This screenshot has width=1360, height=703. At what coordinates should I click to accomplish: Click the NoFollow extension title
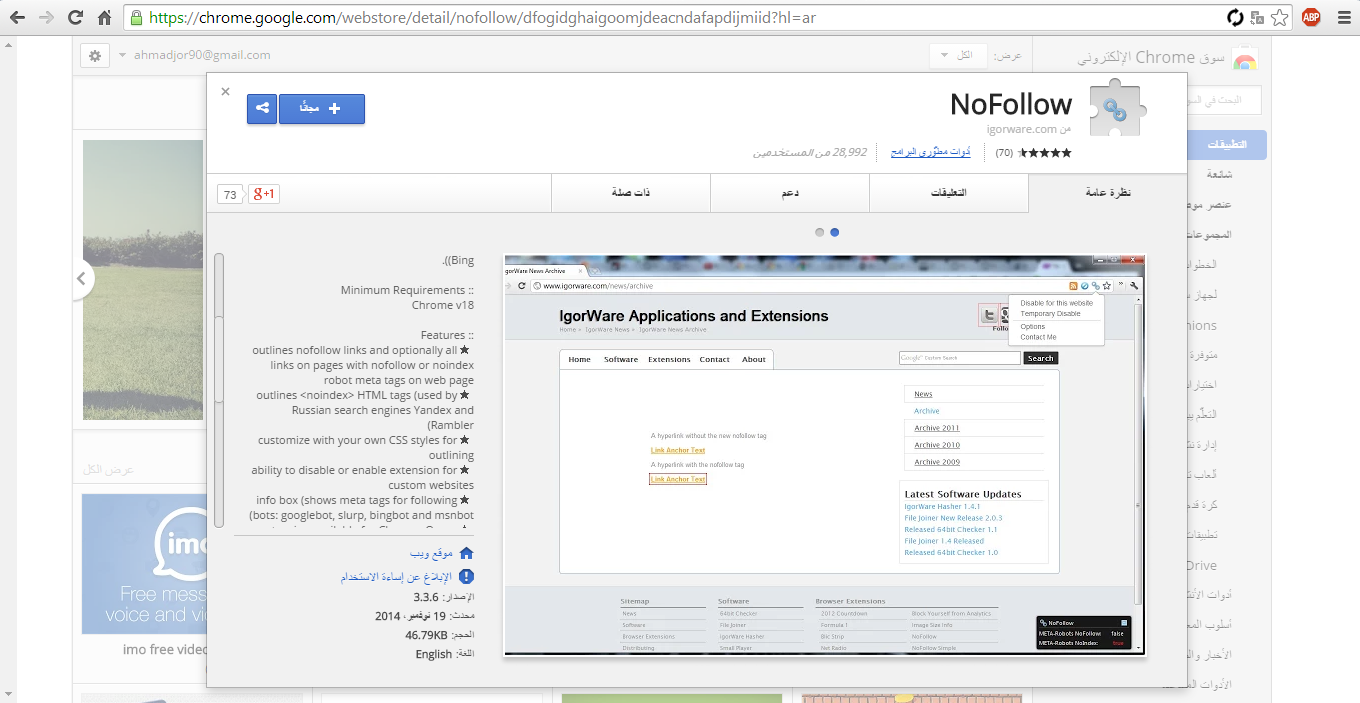[1010, 103]
